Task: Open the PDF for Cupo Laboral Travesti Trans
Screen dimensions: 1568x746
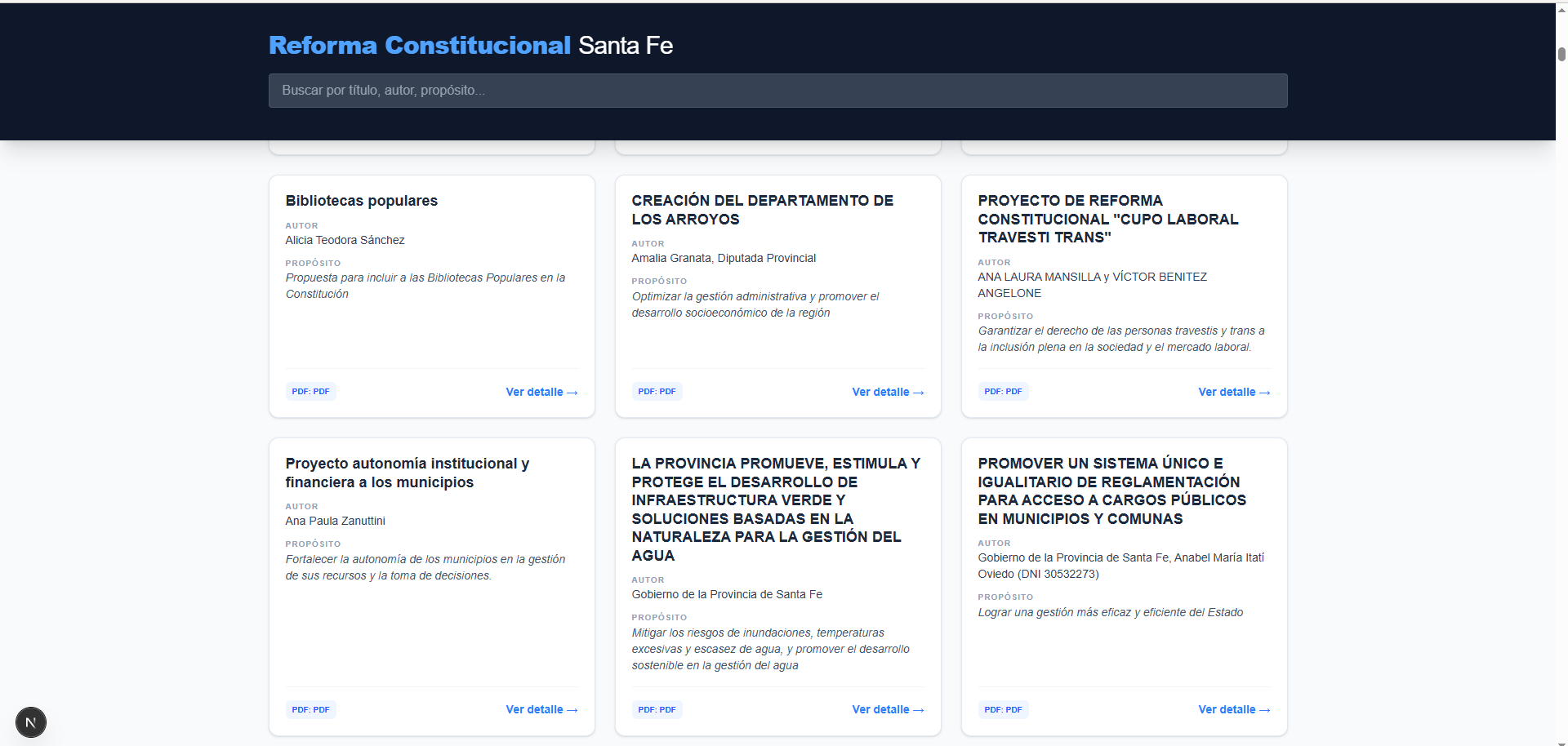Action: [x=1003, y=391]
